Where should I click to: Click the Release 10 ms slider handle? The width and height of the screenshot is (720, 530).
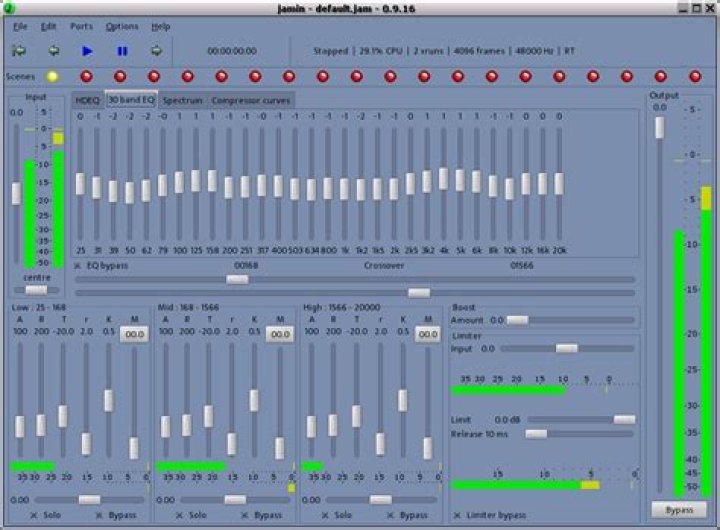click(x=536, y=434)
